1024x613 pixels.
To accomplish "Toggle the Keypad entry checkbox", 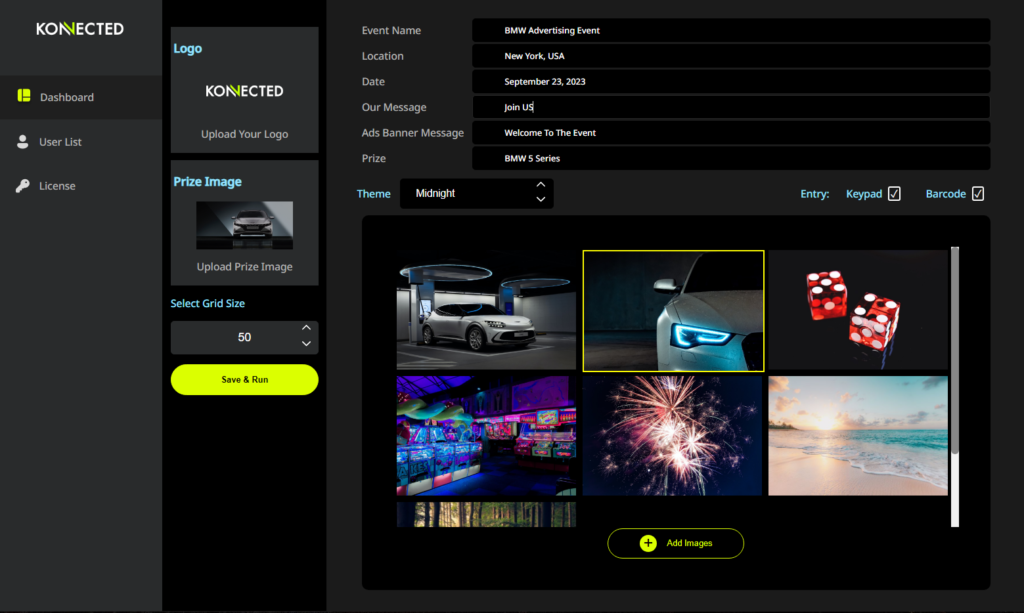I will click(894, 194).
